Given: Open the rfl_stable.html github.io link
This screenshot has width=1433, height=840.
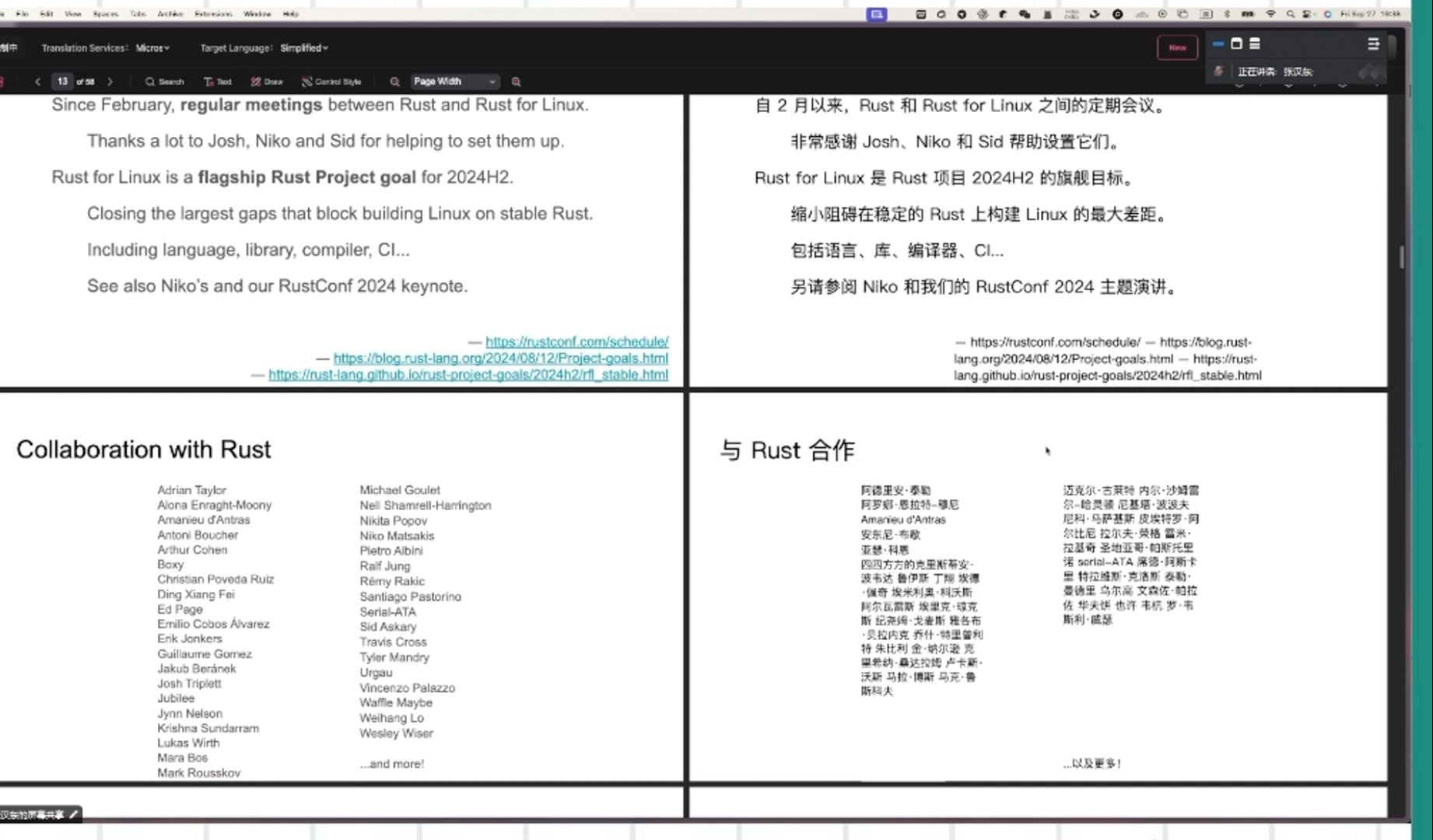Looking at the screenshot, I should pyautogui.click(x=468, y=374).
